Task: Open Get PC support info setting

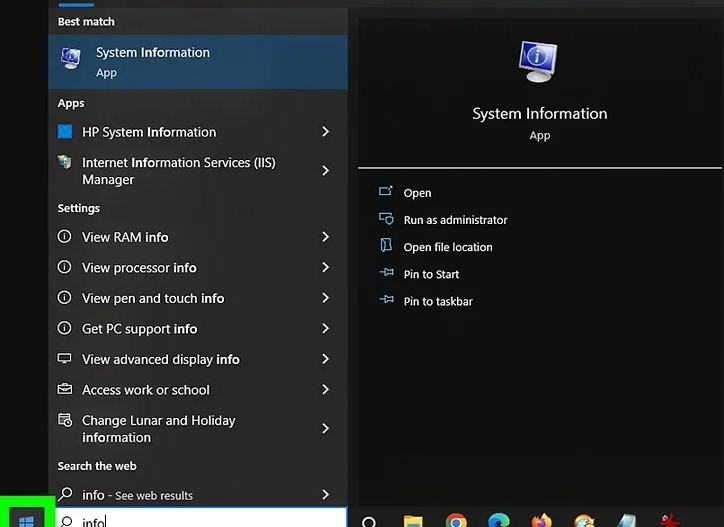Action: tap(198, 328)
